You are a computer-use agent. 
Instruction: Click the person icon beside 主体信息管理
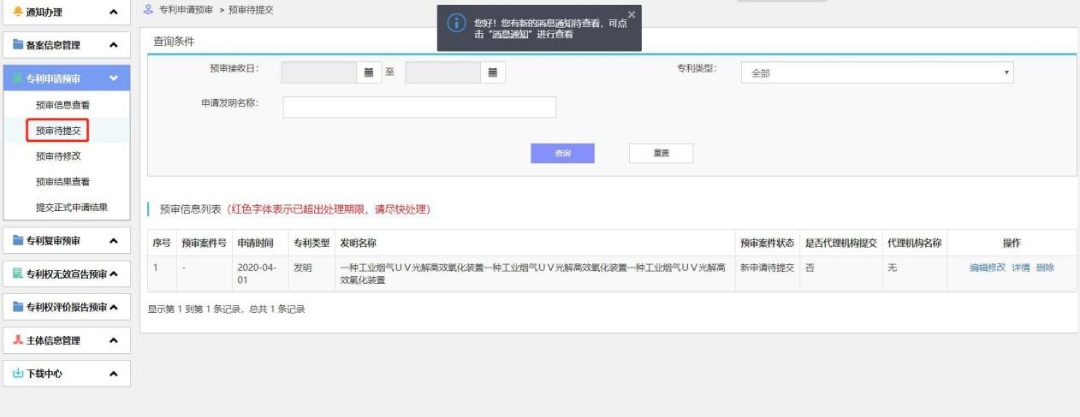(18, 340)
